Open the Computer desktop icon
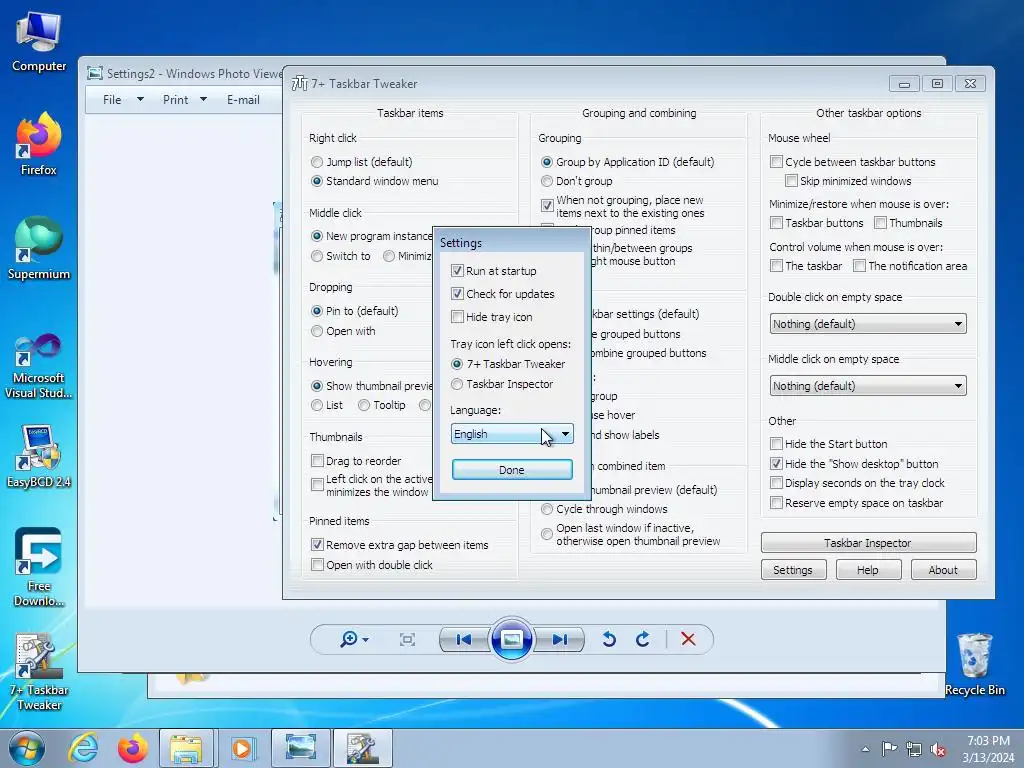The width and height of the screenshot is (1024, 768). coord(39,41)
